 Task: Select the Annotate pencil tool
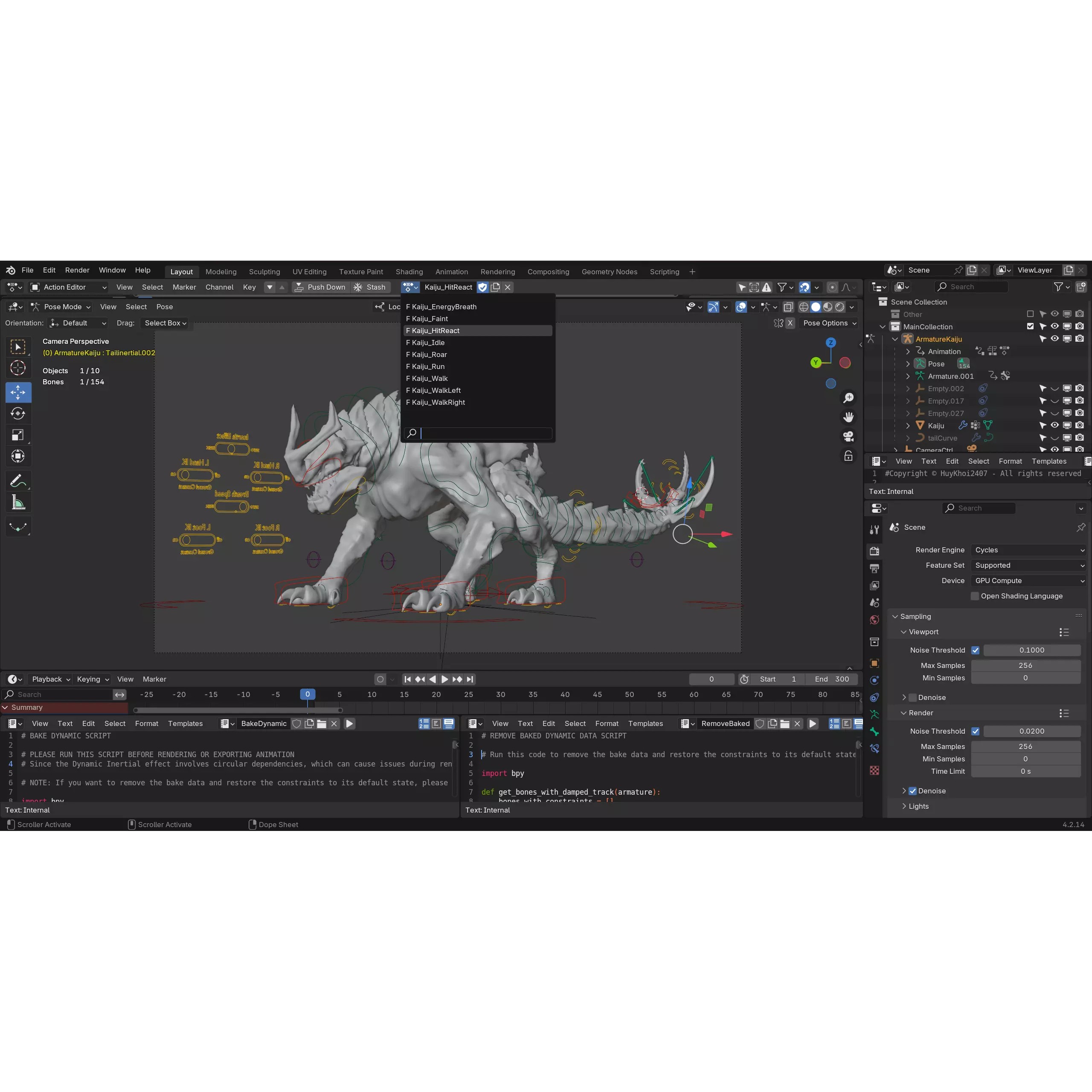(18, 481)
